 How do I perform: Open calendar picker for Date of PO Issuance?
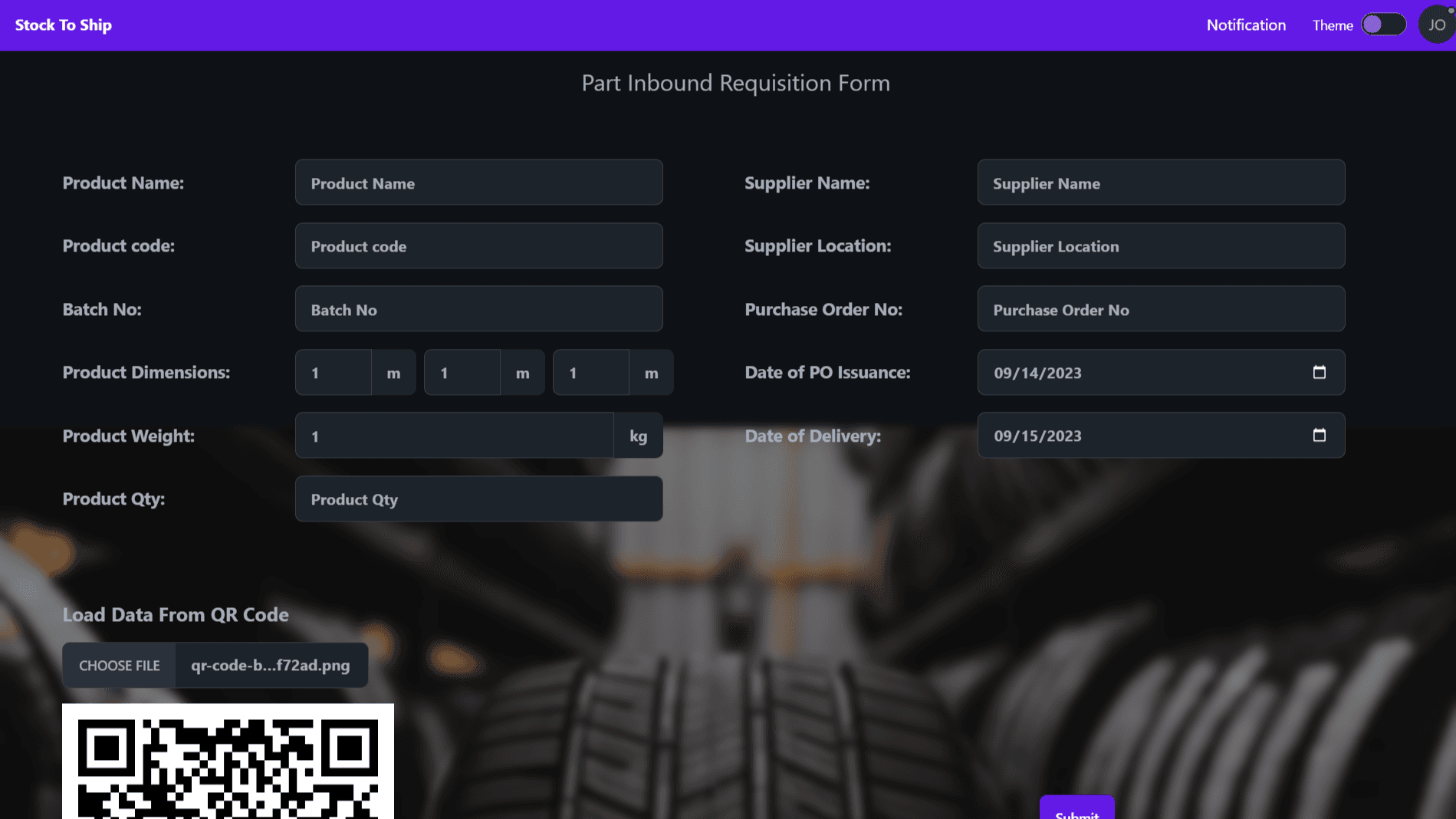pyautogui.click(x=1319, y=372)
